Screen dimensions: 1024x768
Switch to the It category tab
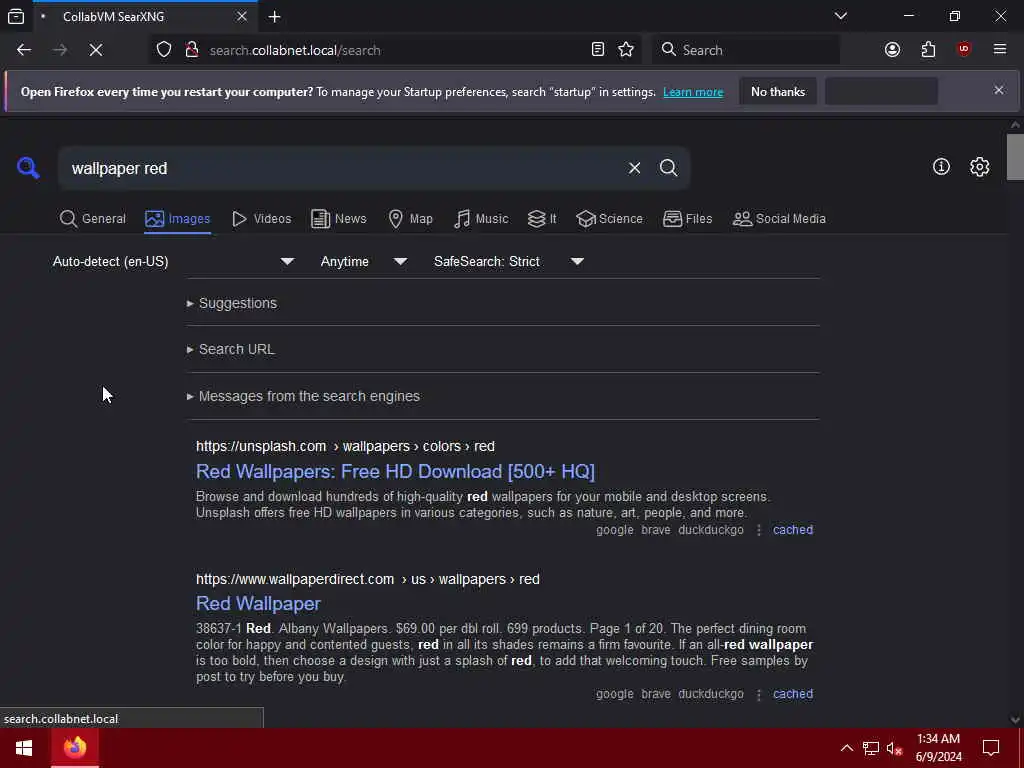542,219
